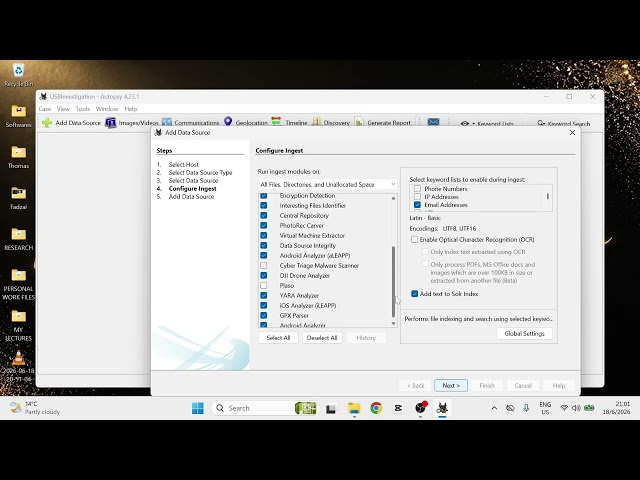This screenshot has width=640, height=480.
Task: Uncheck the YARA Analyzer module
Action: coord(264,296)
